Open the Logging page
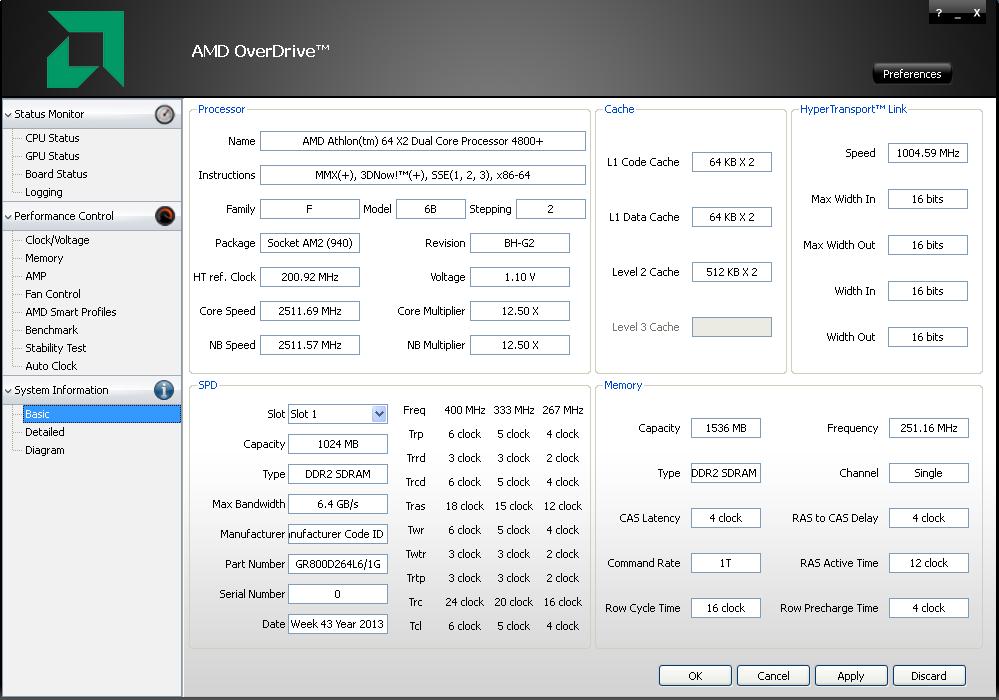999x700 pixels. [x=44, y=192]
